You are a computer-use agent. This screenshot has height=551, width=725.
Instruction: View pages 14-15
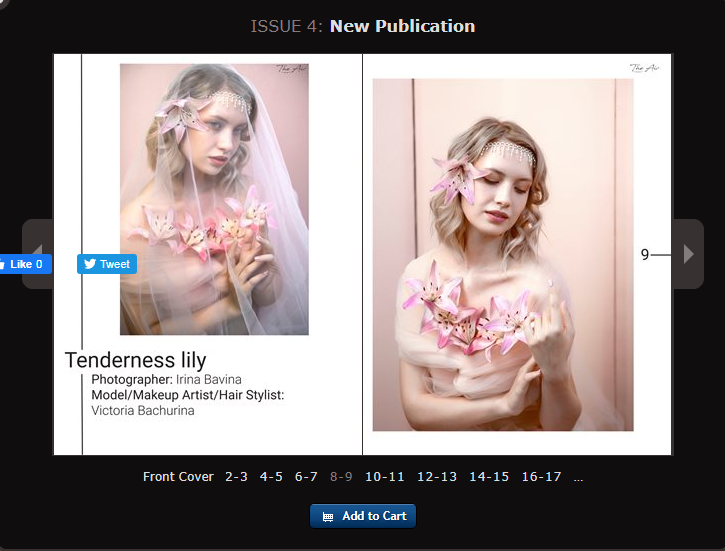click(489, 477)
